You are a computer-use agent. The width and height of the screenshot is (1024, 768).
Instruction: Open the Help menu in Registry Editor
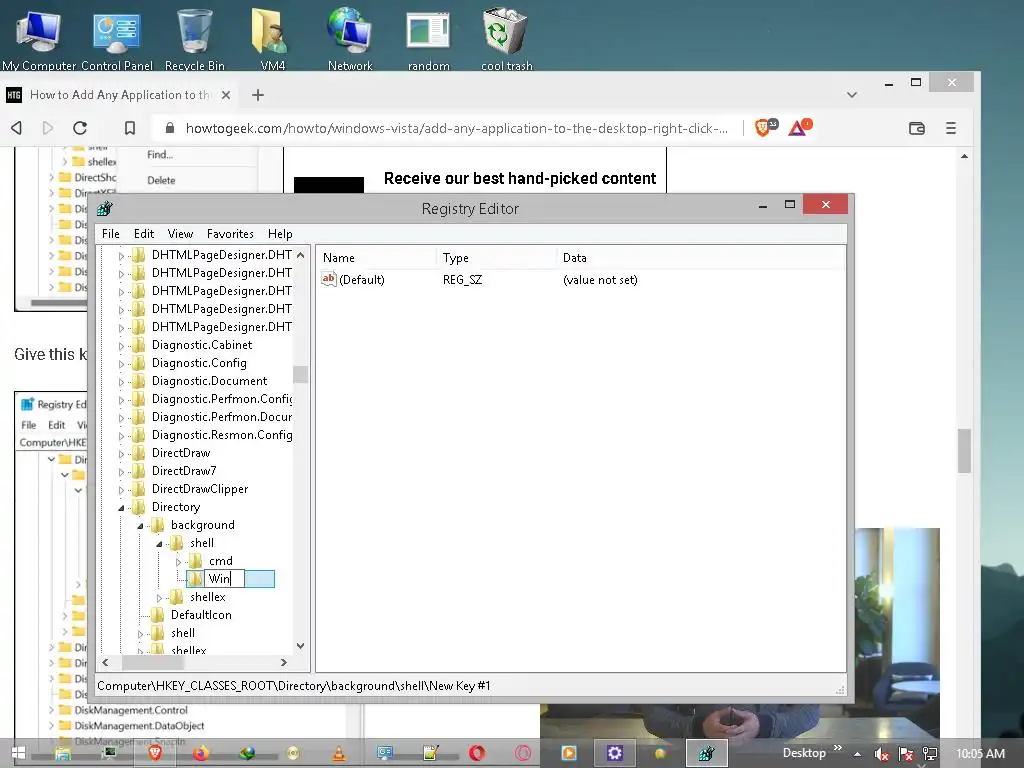coord(280,234)
